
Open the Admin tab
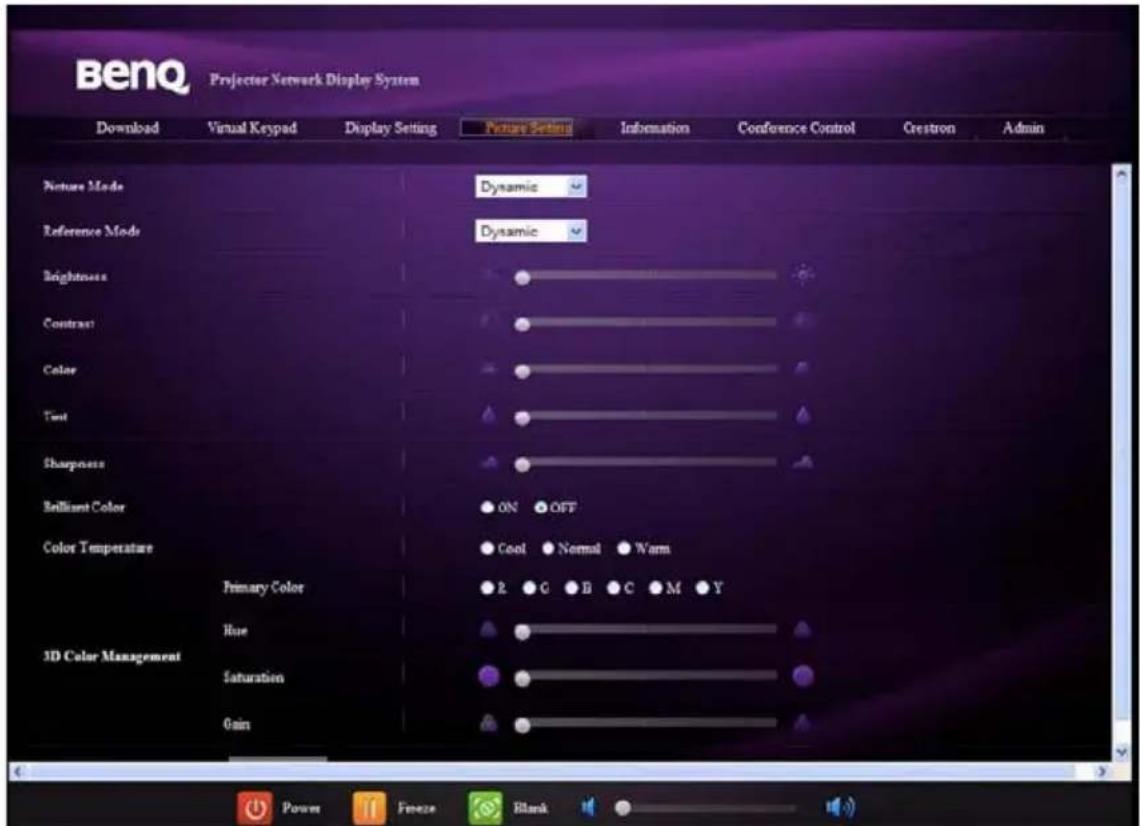point(1023,128)
